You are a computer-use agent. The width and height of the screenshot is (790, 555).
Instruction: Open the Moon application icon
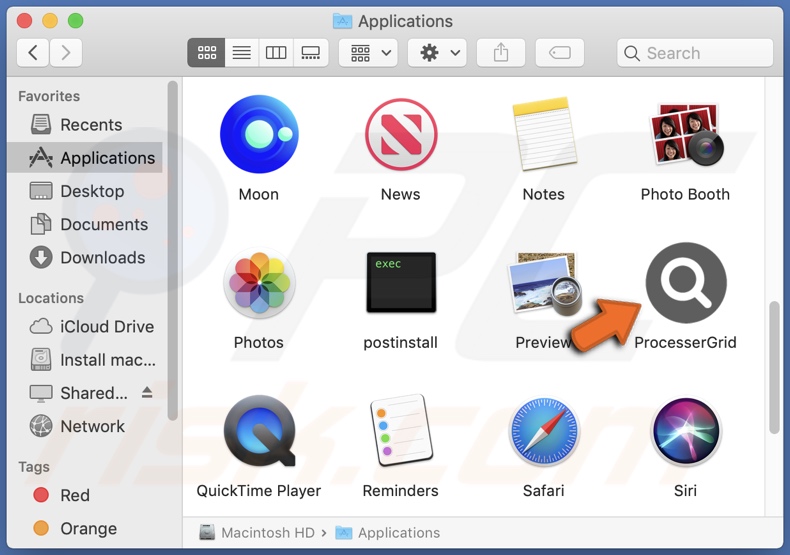tap(259, 134)
